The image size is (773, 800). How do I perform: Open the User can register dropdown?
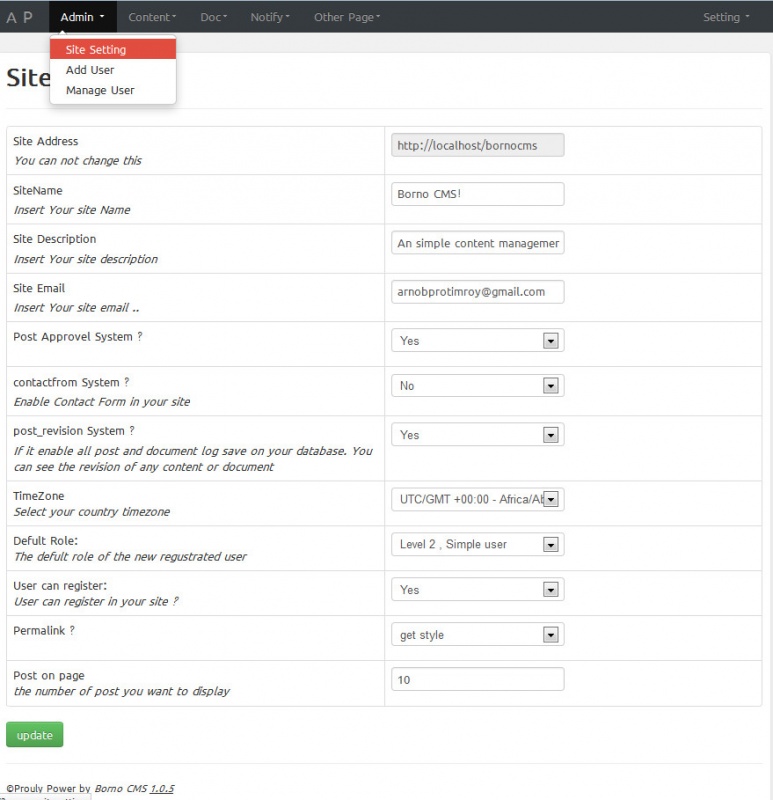coord(477,590)
